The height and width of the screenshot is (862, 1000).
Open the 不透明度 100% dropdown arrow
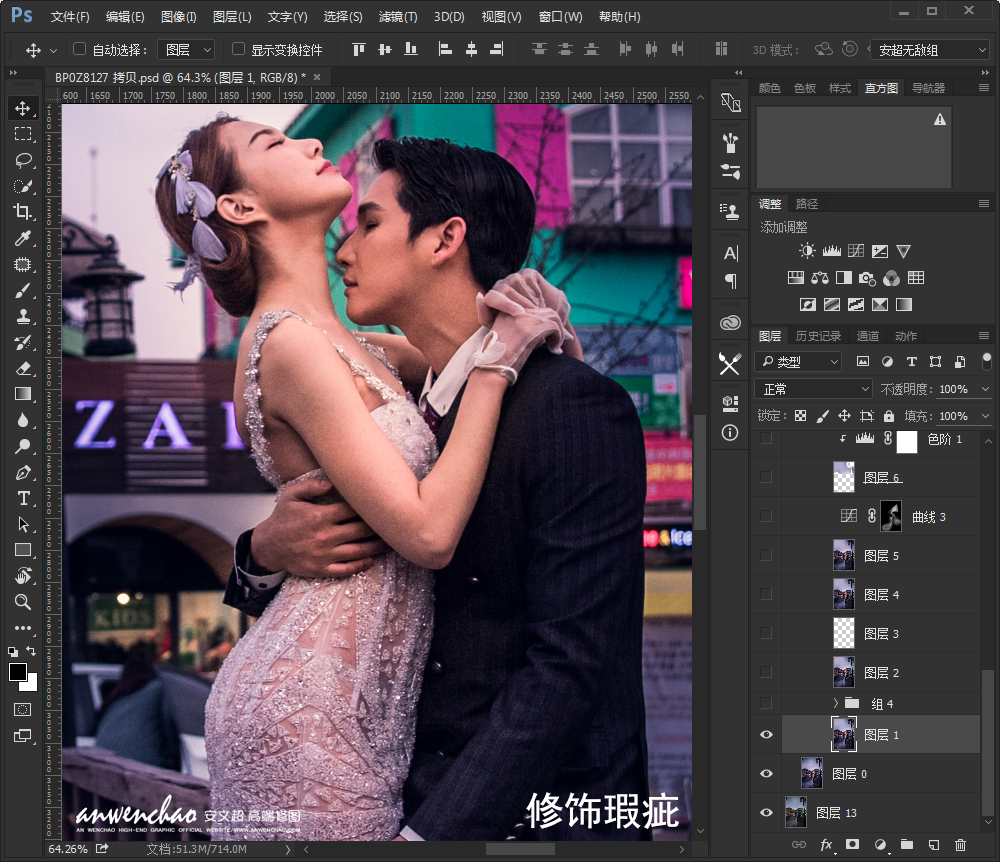(x=985, y=389)
